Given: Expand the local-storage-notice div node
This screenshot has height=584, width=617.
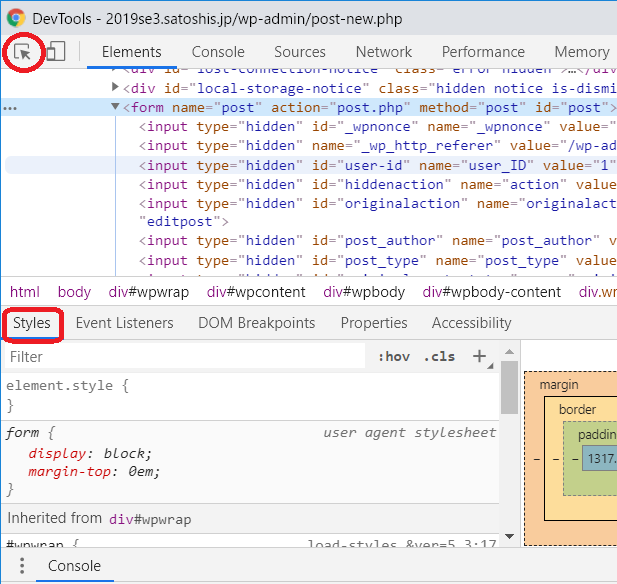Looking at the screenshot, I should click(x=115, y=89).
